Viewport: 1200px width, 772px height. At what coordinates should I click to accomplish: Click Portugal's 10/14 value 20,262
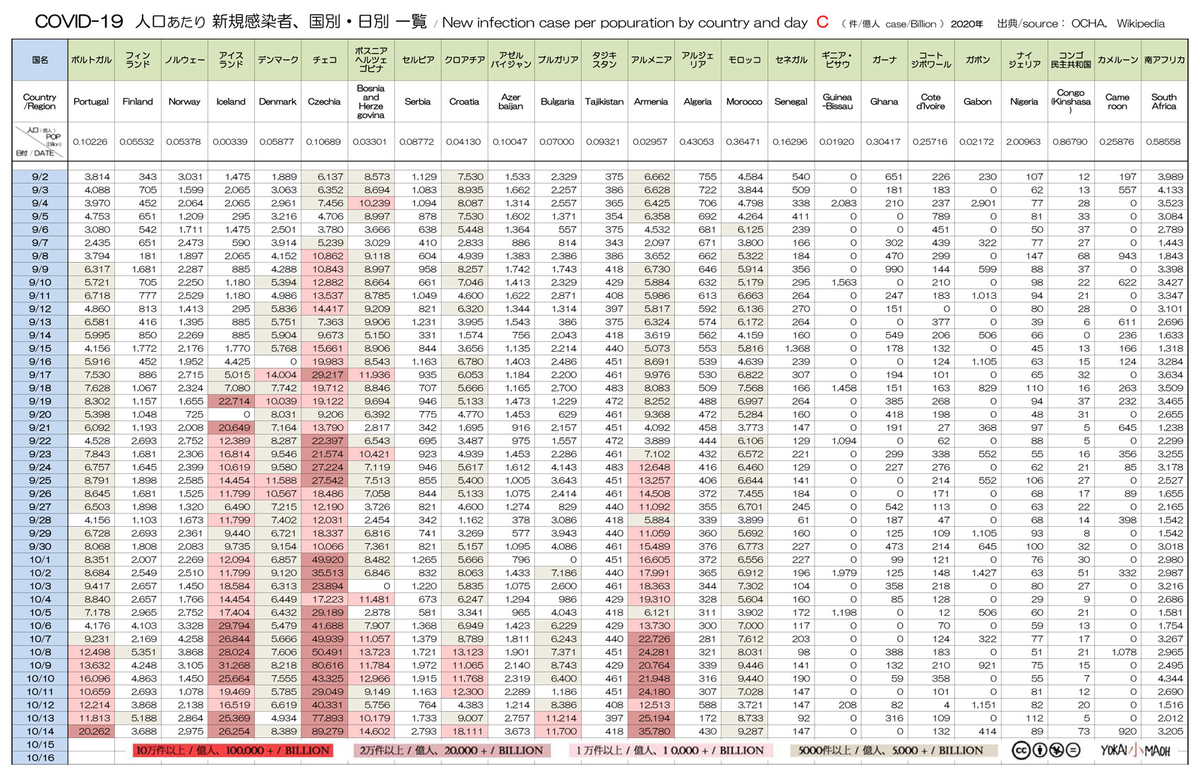pos(90,731)
